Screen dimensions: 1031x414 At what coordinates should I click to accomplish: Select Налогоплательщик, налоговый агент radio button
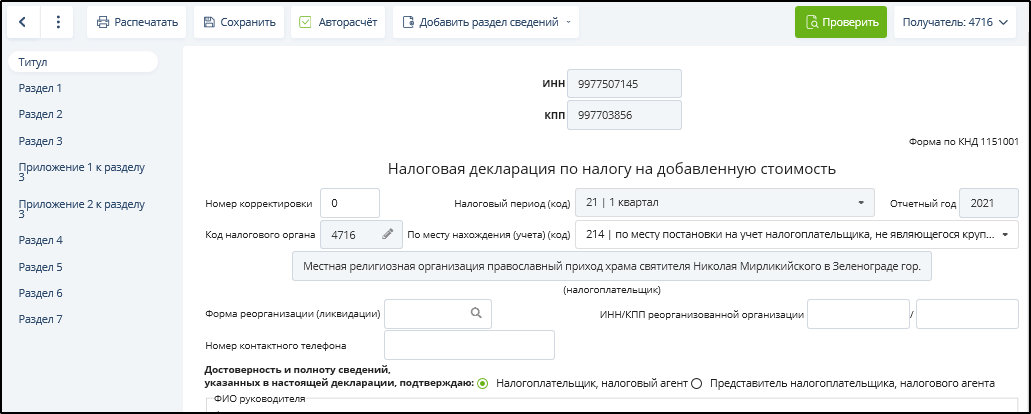[x=483, y=383]
